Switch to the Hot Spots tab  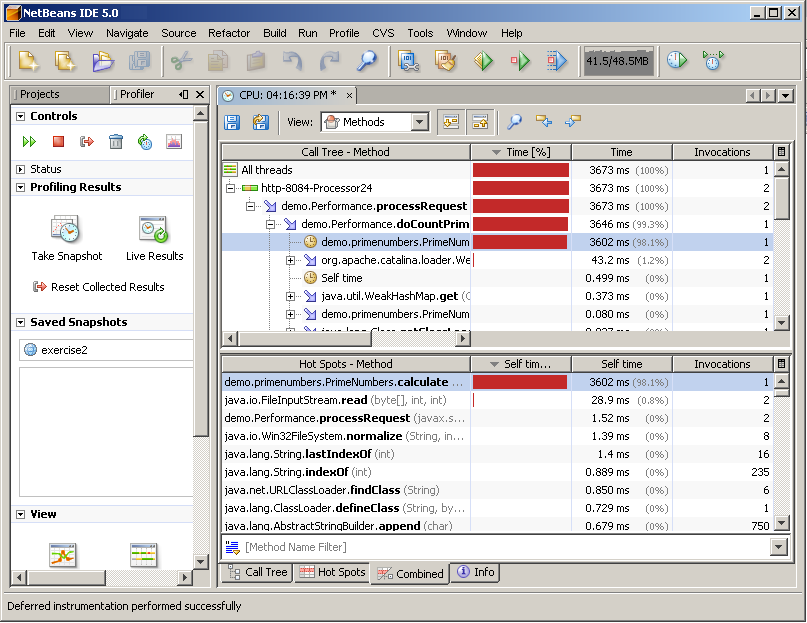coord(332,573)
